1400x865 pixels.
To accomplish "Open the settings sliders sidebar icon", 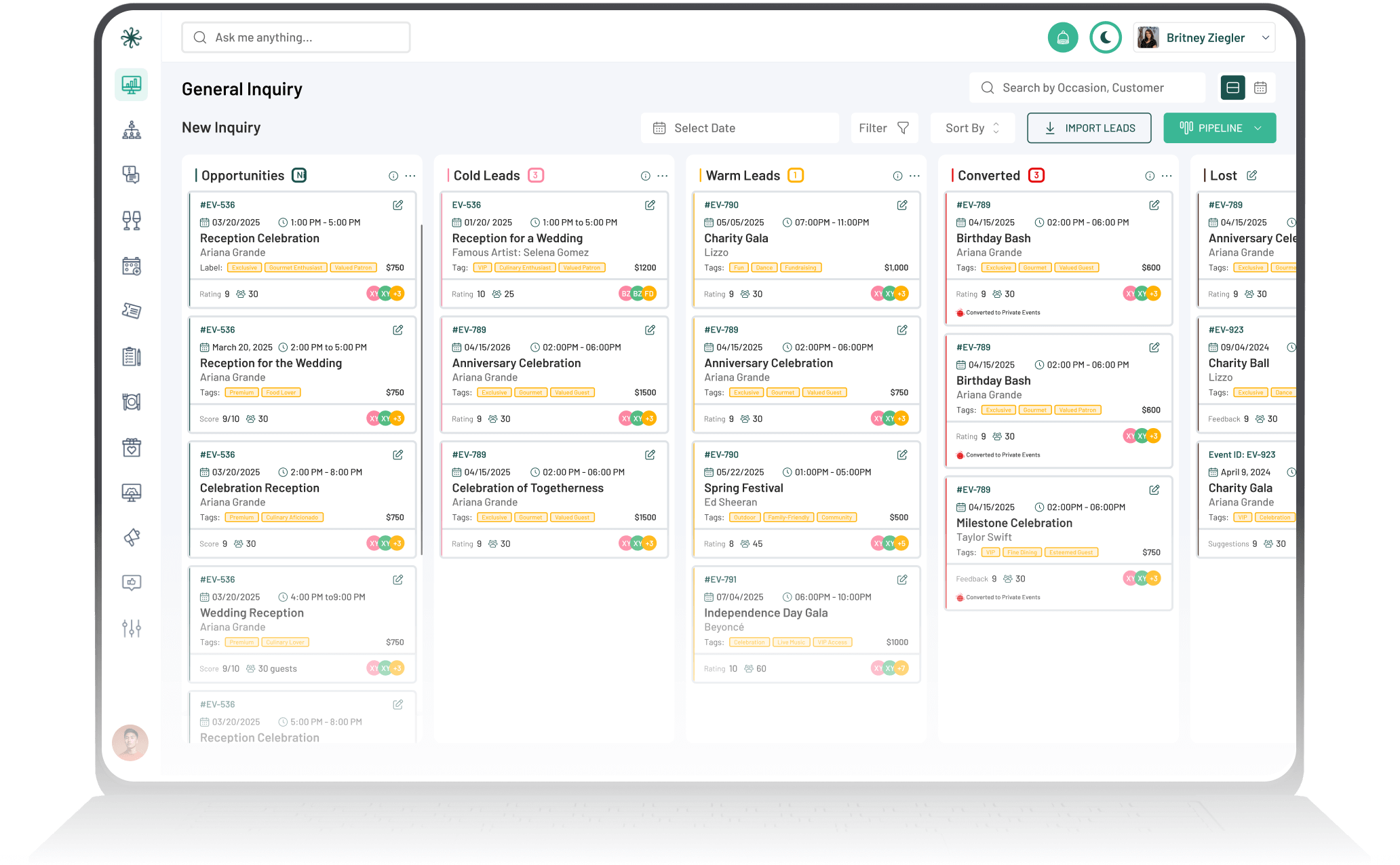I will tap(132, 628).
